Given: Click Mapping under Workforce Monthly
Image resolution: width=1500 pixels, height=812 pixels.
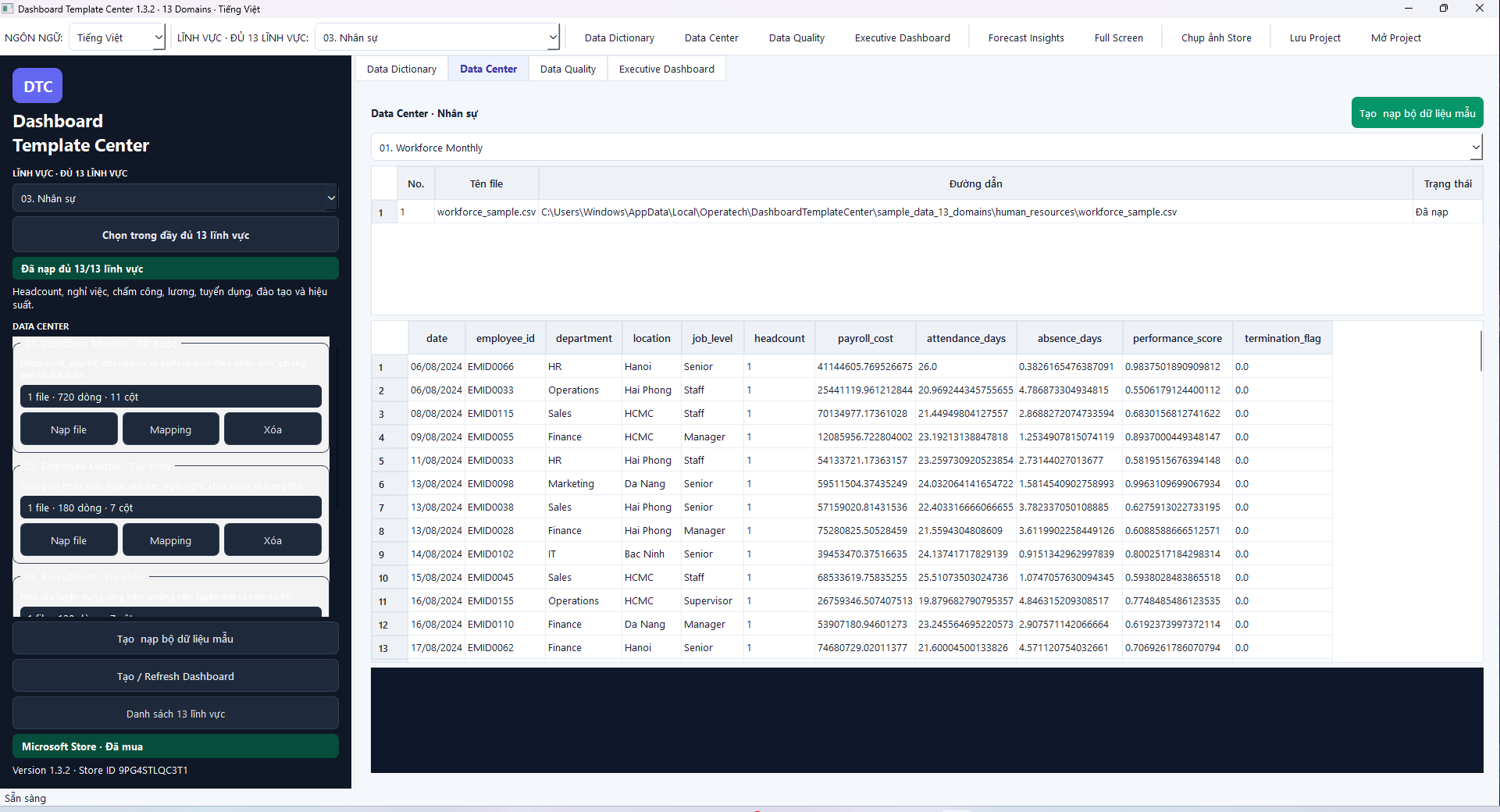Looking at the screenshot, I should click(170, 429).
